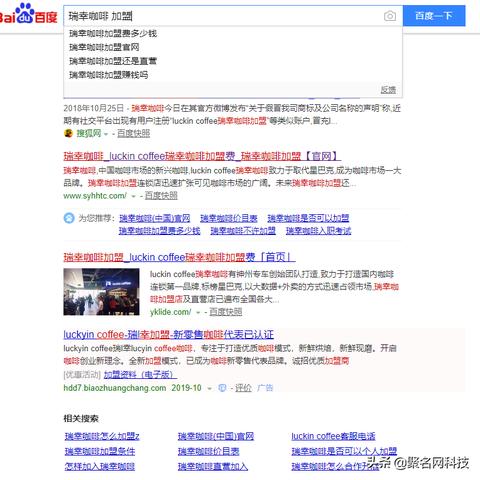Select suggestion 瑞幸咖啡加盟官网
Viewport: 480px width, 480px height.
pyautogui.click(x=104, y=47)
